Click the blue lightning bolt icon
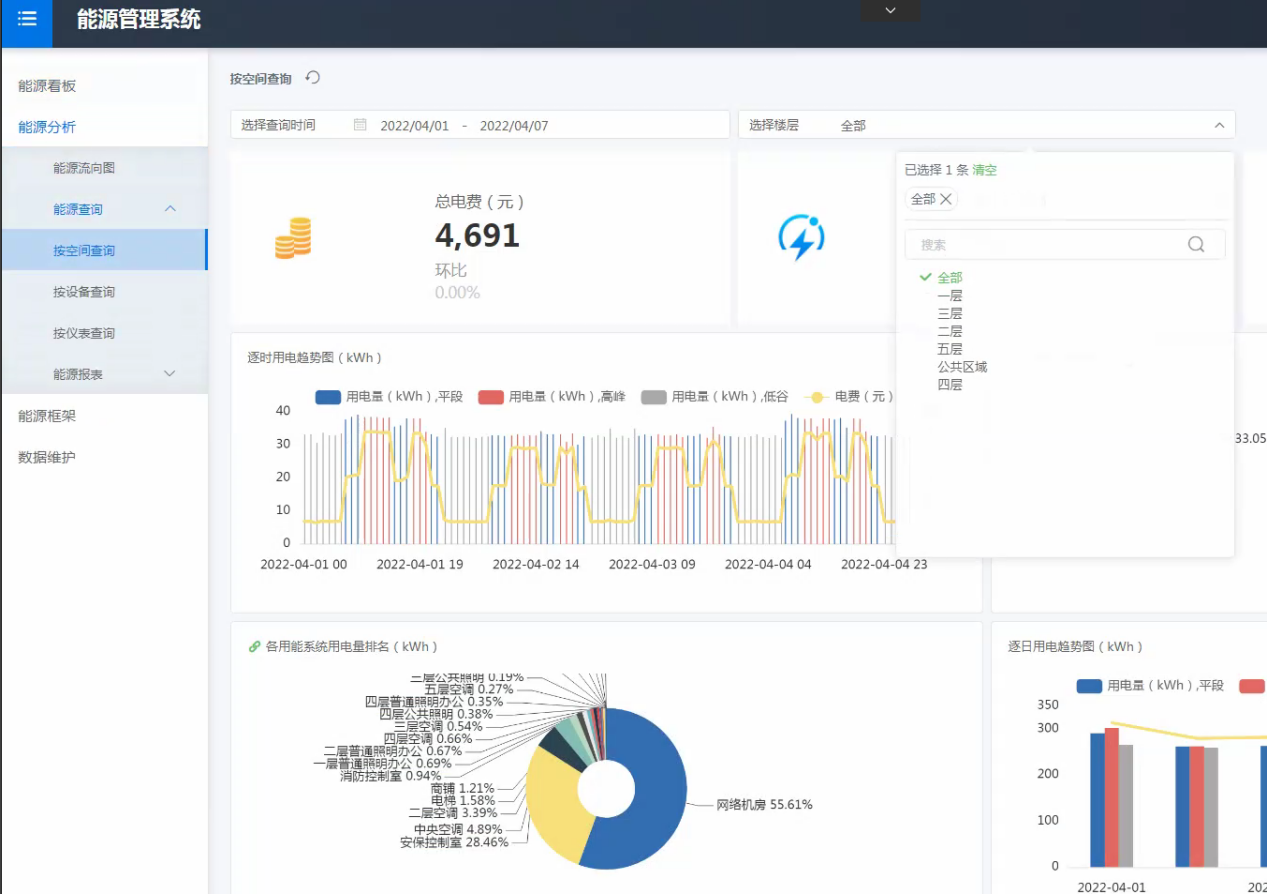Viewport: 1267px width, 894px height. pyautogui.click(x=801, y=238)
